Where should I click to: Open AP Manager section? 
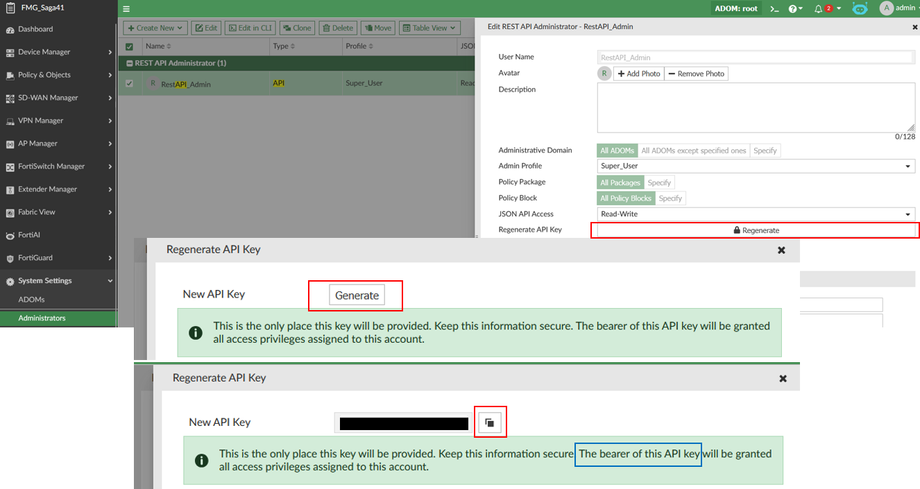click(38, 144)
